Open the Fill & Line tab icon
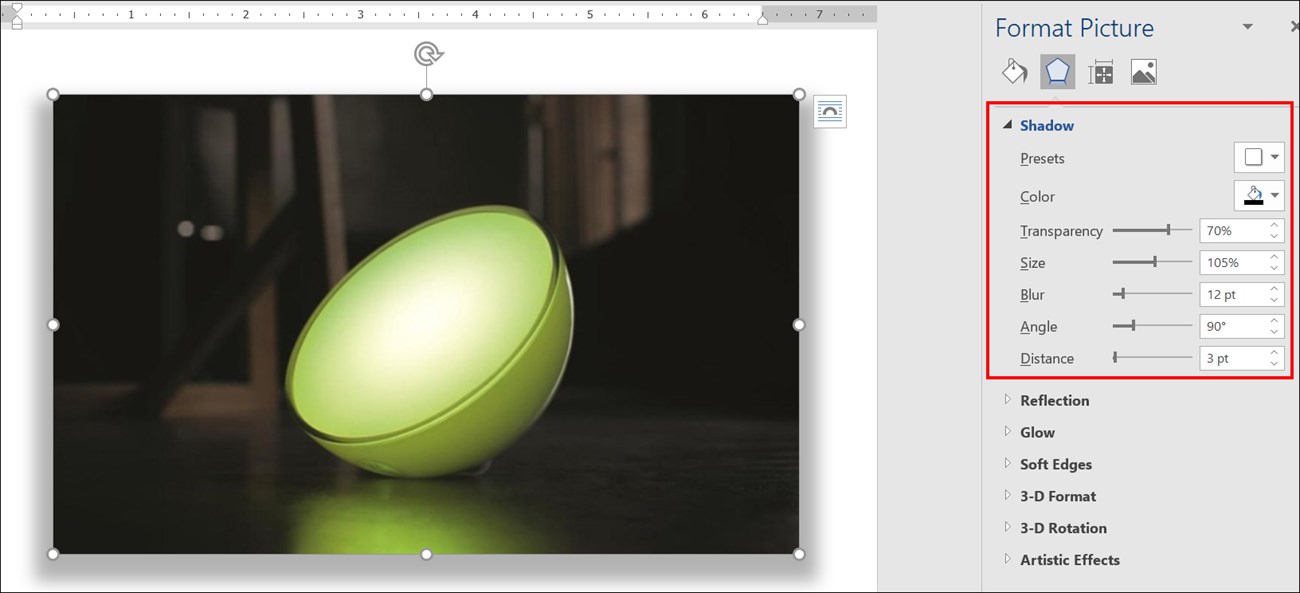 point(1014,72)
